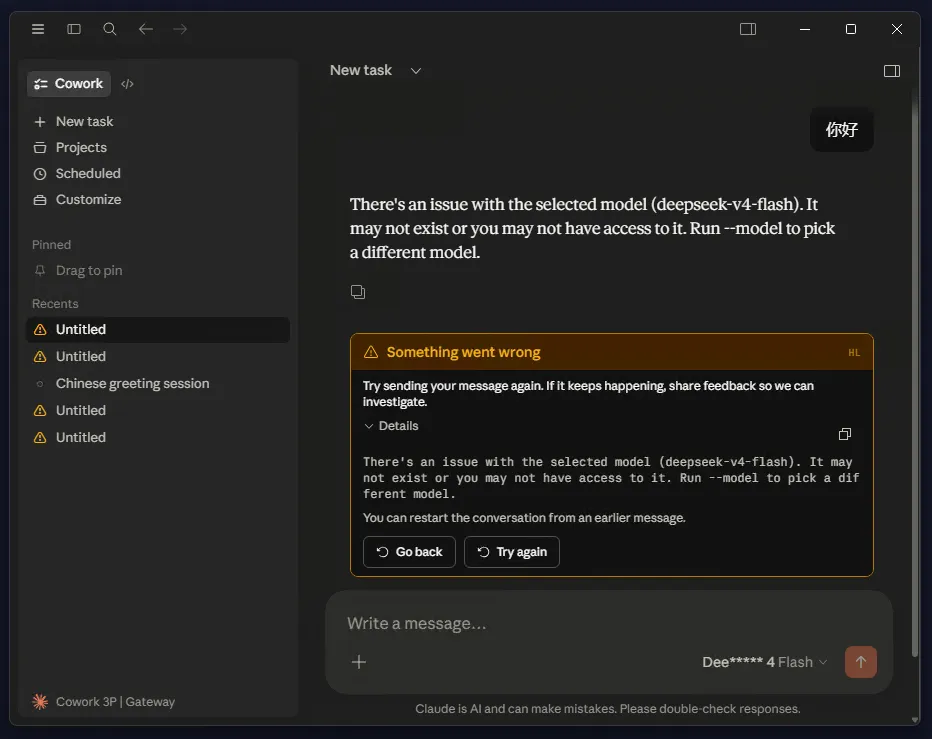This screenshot has height=739, width=932.
Task: Open the hamburger menu icon
Action: point(38,29)
